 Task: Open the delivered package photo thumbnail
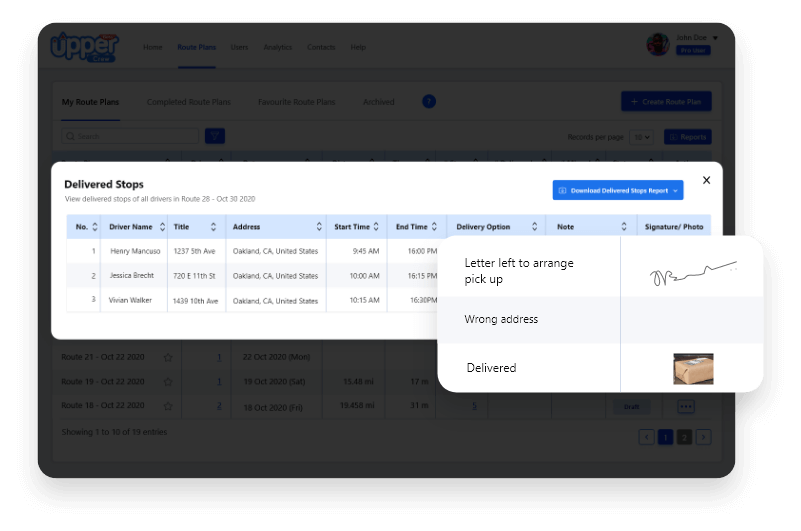(693, 369)
